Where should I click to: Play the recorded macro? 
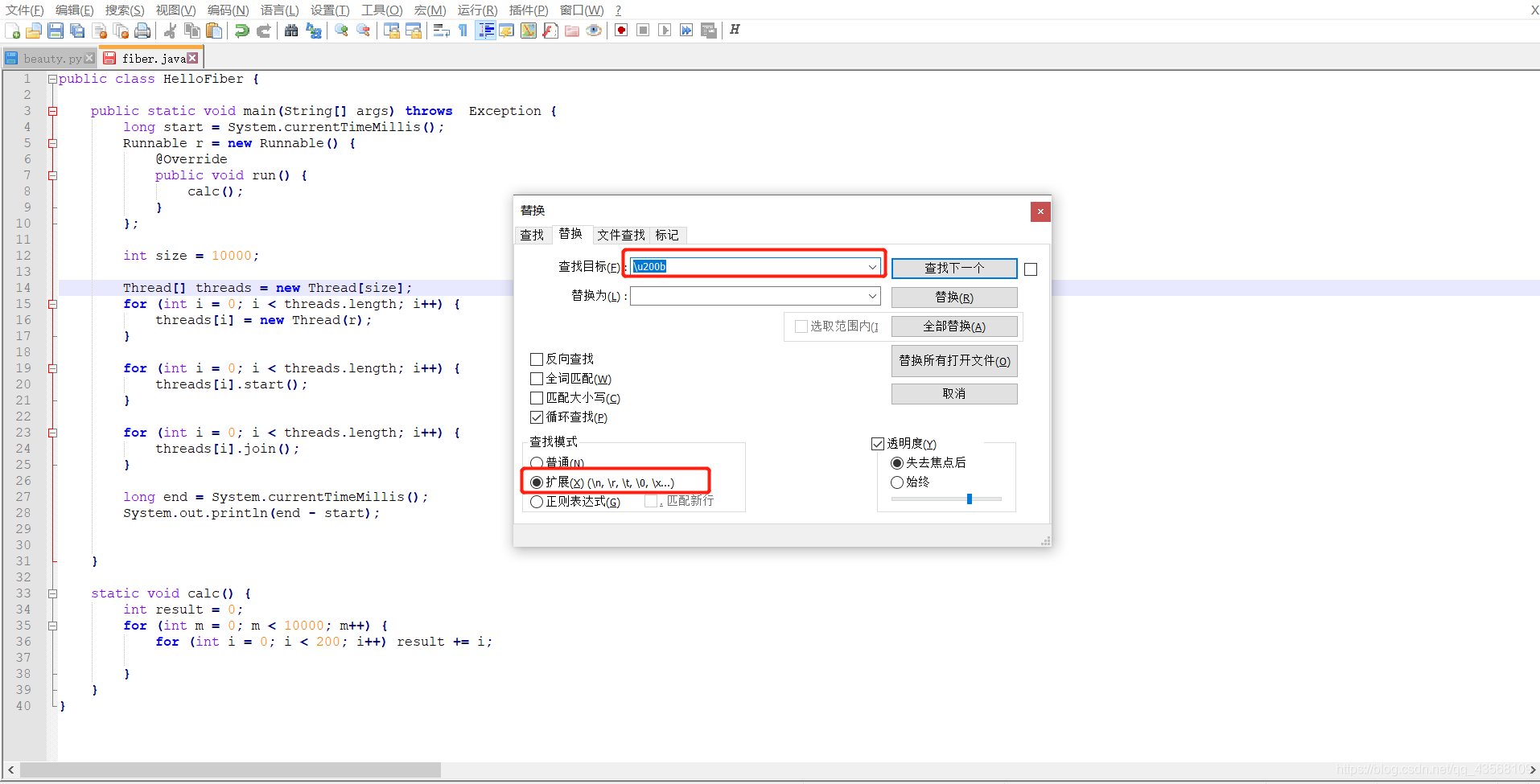(x=665, y=30)
